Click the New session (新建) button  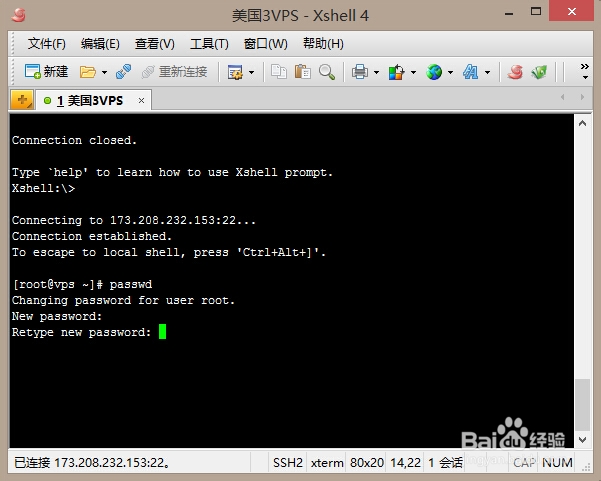pyautogui.click(x=46, y=72)
